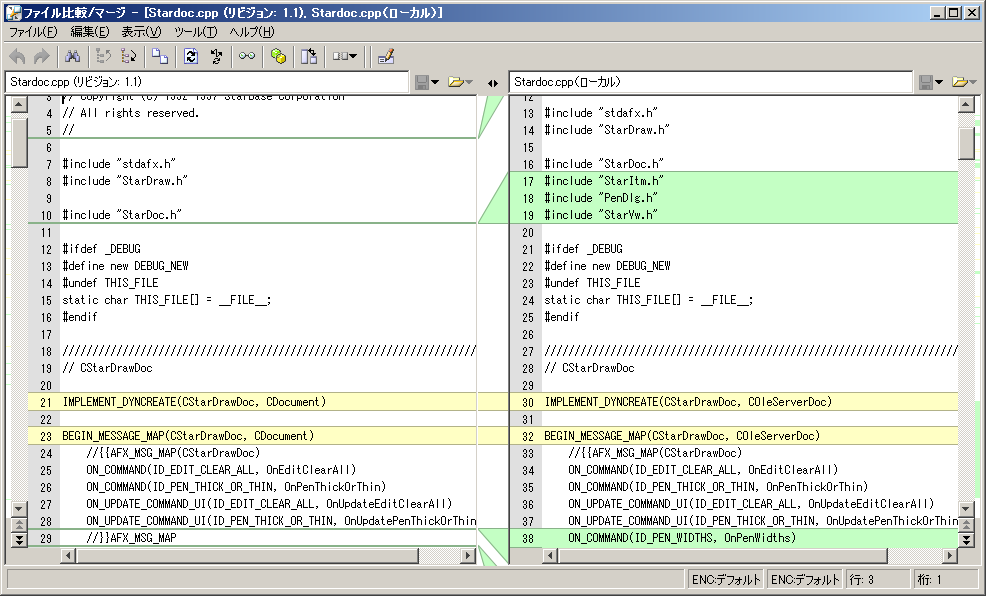This screenshot has width=986, height=596.
Task: Click the green-yellow cubes toolbar icon
Action: (x=278, y=57)
